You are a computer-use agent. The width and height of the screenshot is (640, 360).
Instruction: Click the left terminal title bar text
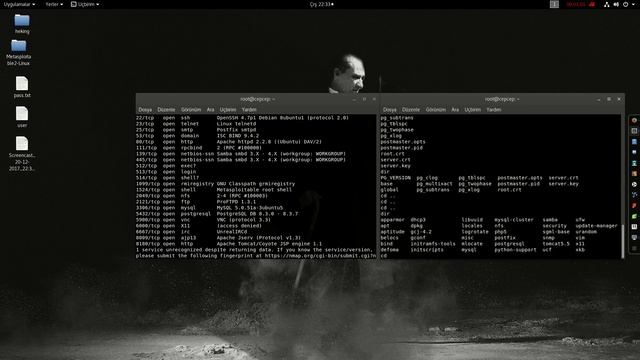click(258, 99)
